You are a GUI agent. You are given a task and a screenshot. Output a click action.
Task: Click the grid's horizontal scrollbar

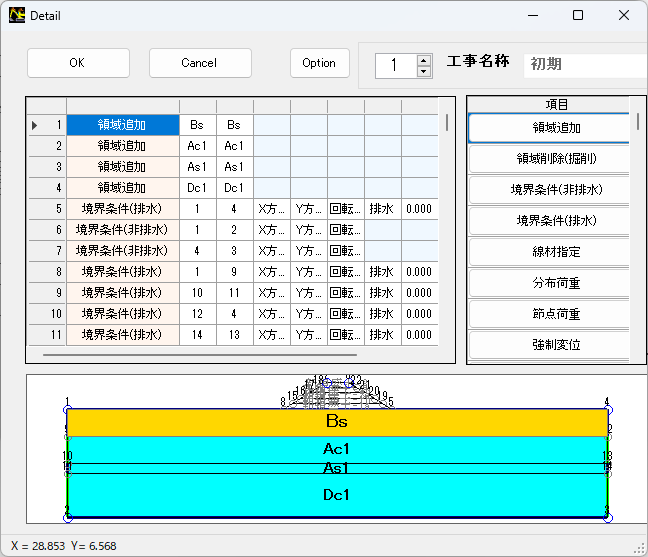200,355
